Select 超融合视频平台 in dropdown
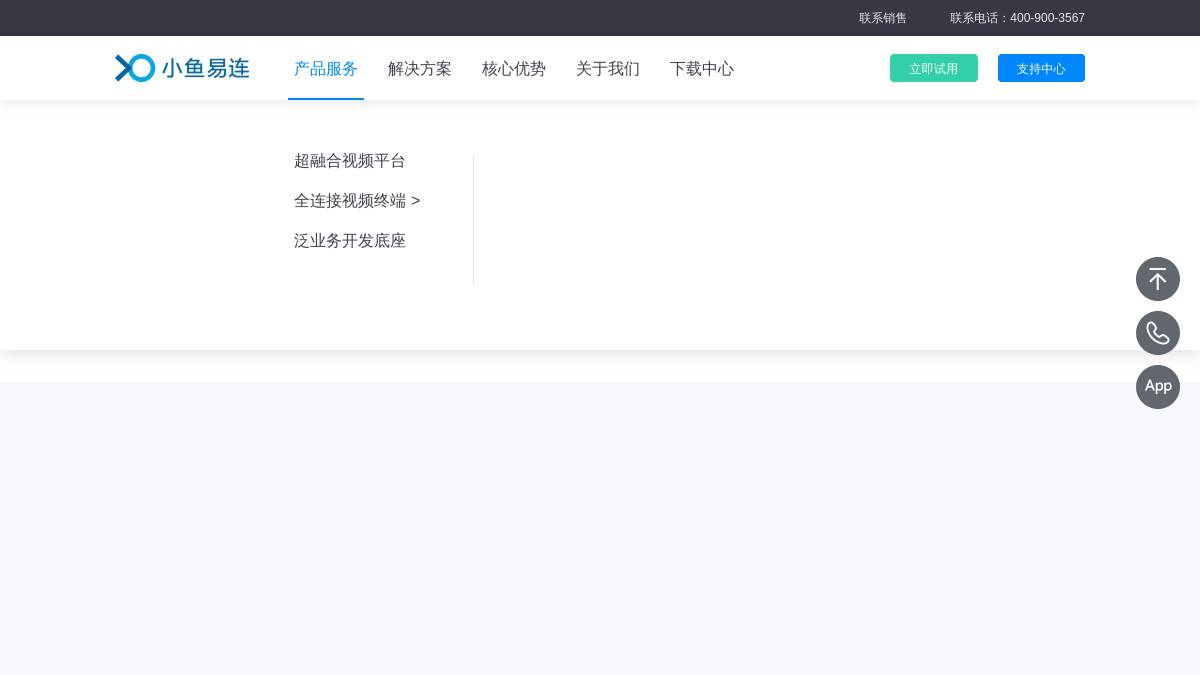 click(x=350, y=161)
